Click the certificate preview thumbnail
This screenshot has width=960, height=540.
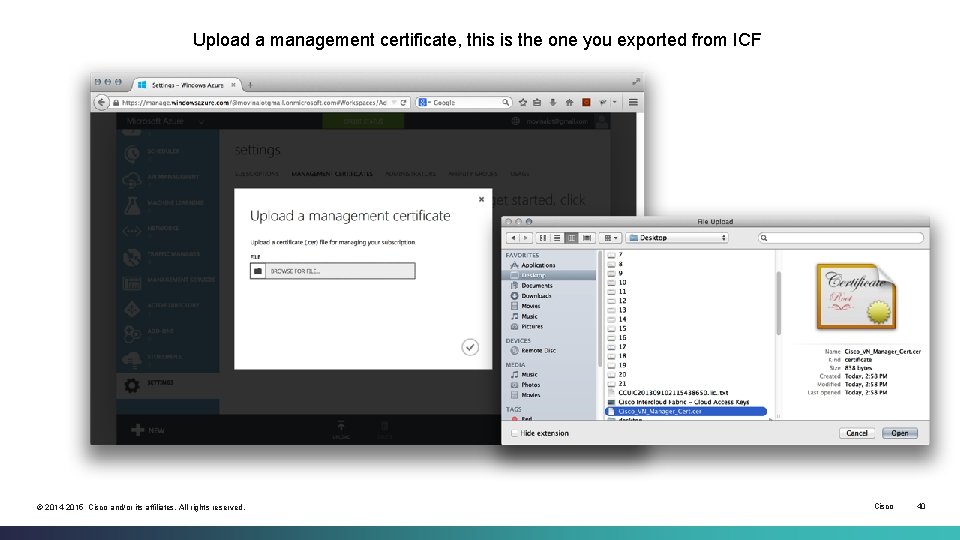click(856, 297)
